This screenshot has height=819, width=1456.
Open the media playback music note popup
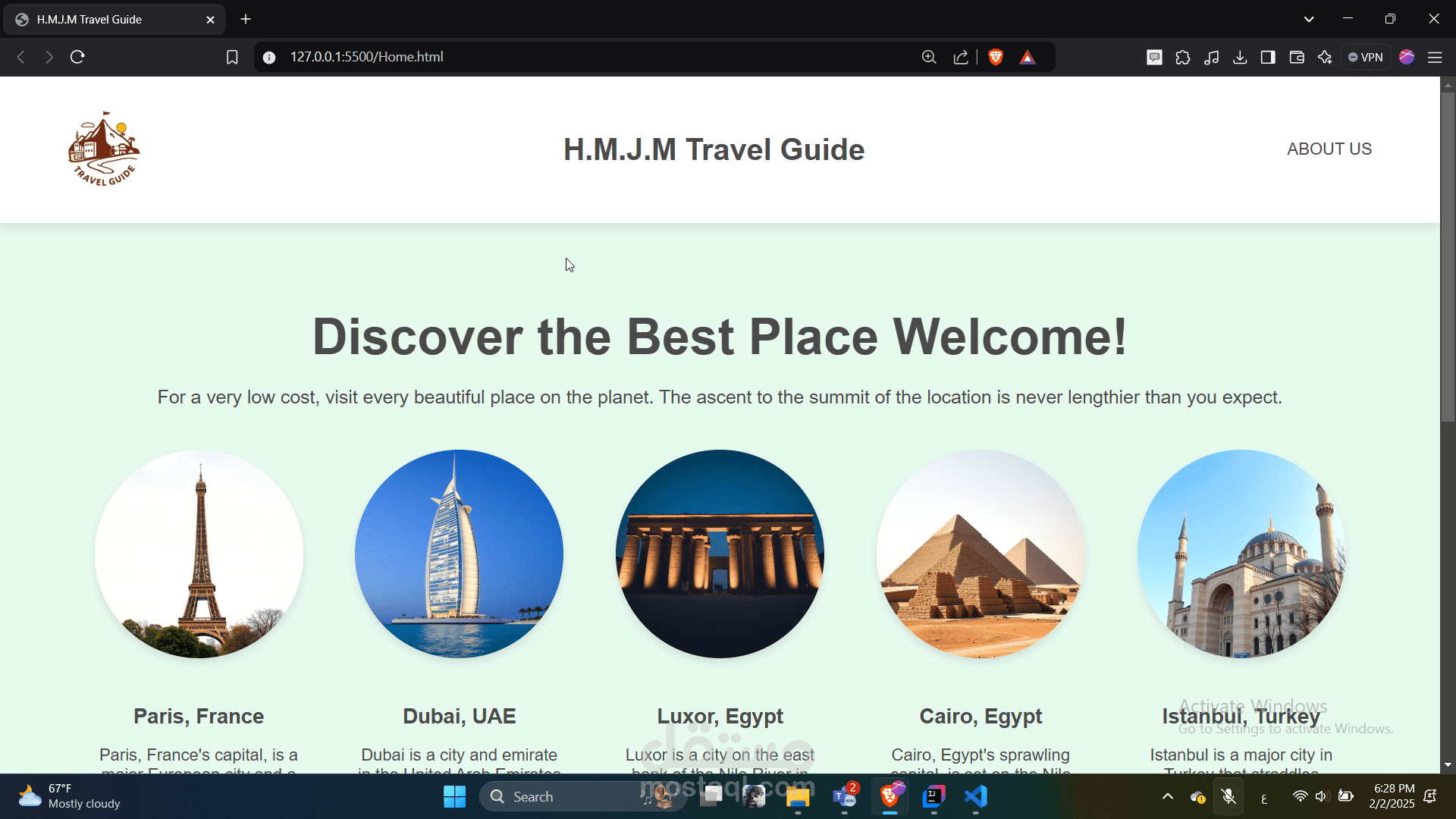1212,57
